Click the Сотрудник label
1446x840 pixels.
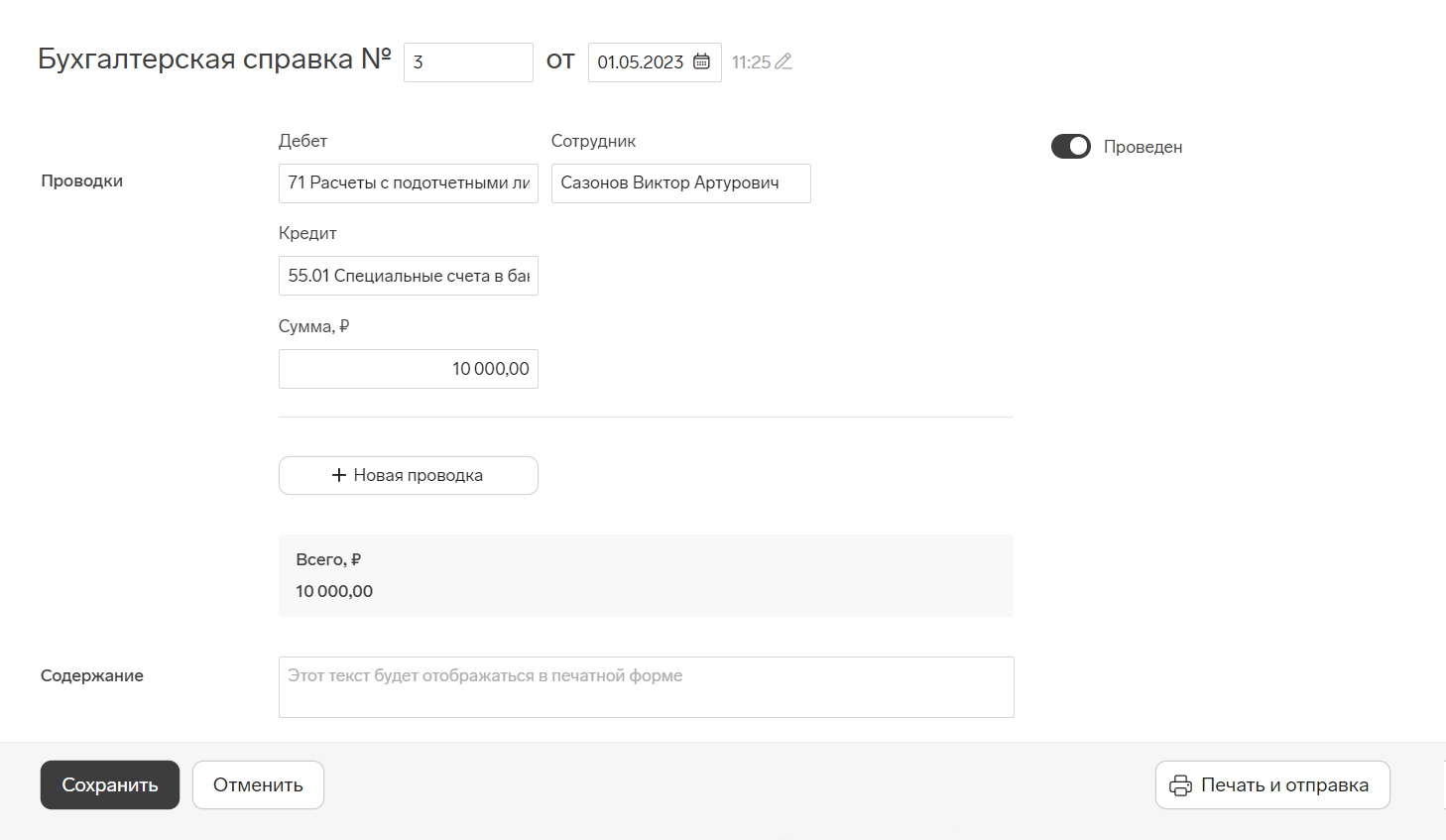pyautogui.click(x=593, y=141)
